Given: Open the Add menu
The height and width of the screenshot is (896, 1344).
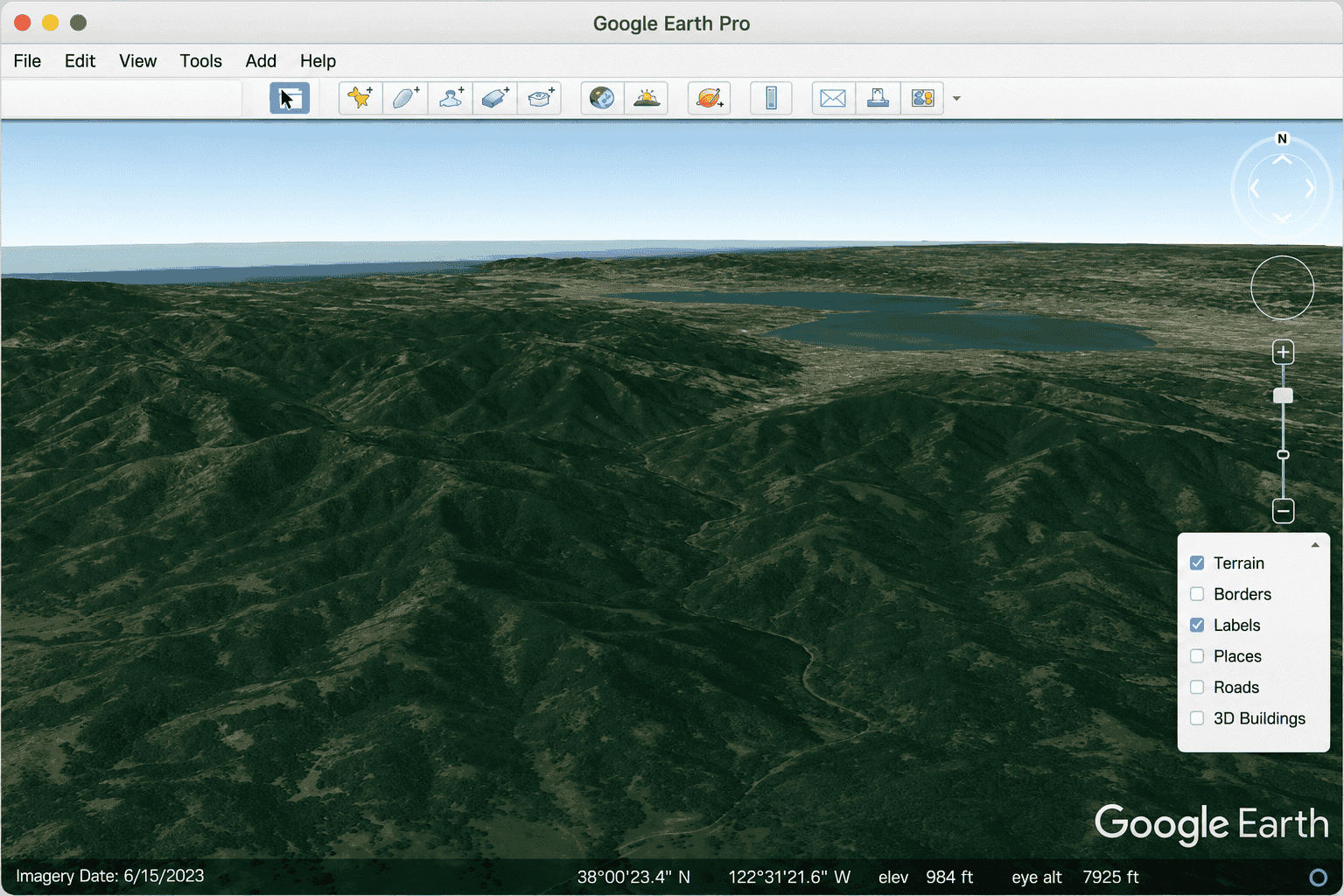Looking at the screenshot, I should tap(261, 60).
